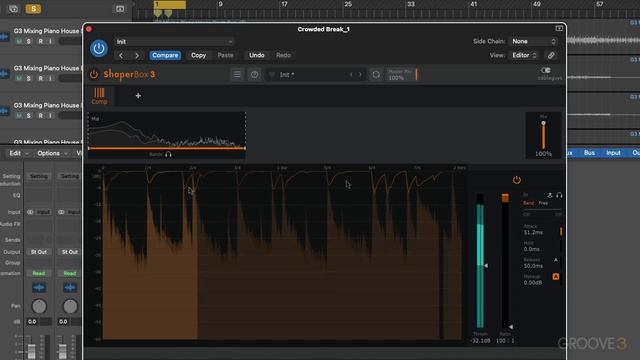Click the Bands headphone solo icon
This screenshot has height=360, width=640.
click(x=168, y=154)
